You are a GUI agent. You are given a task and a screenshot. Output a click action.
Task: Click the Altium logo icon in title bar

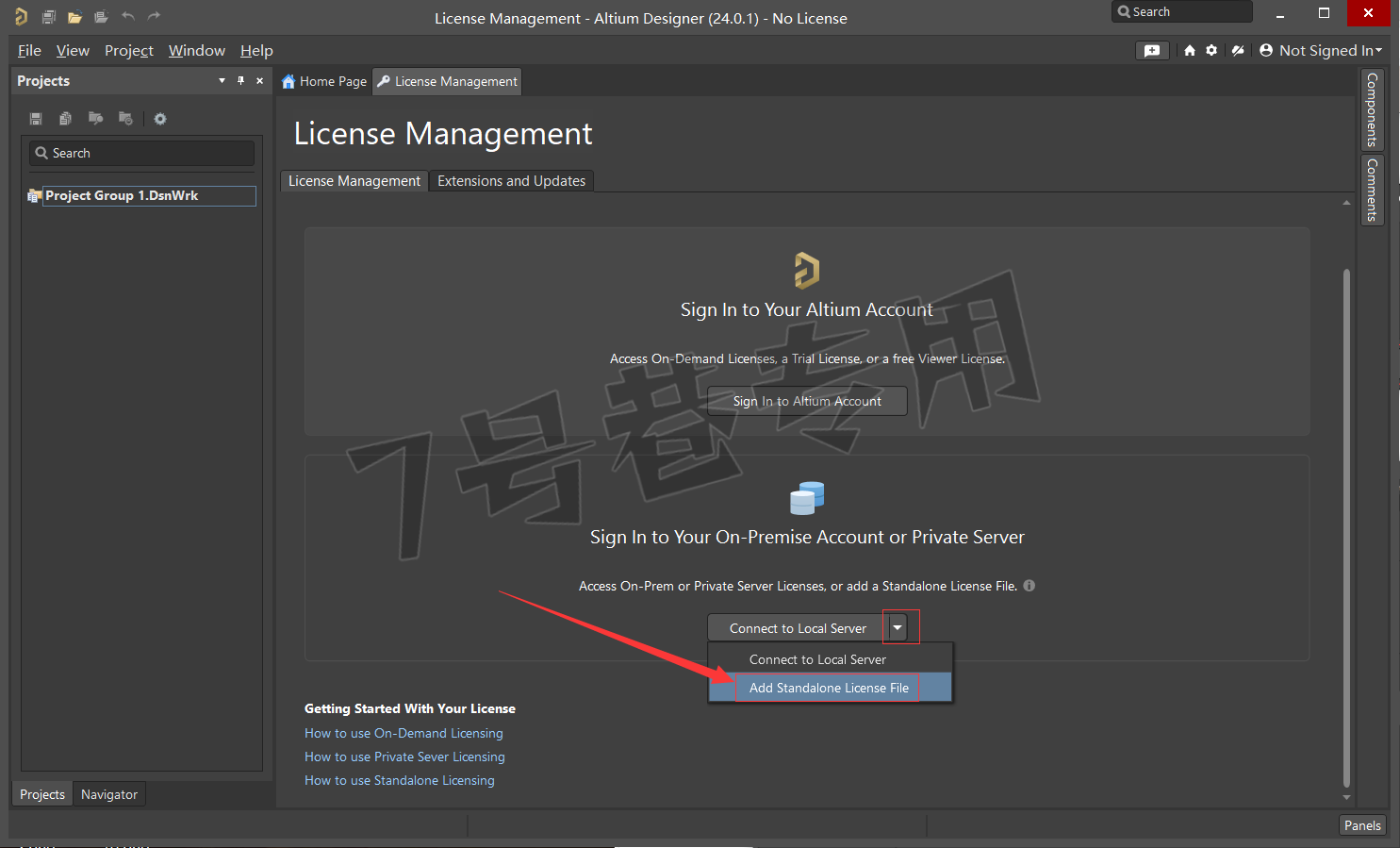click(21, 16)
